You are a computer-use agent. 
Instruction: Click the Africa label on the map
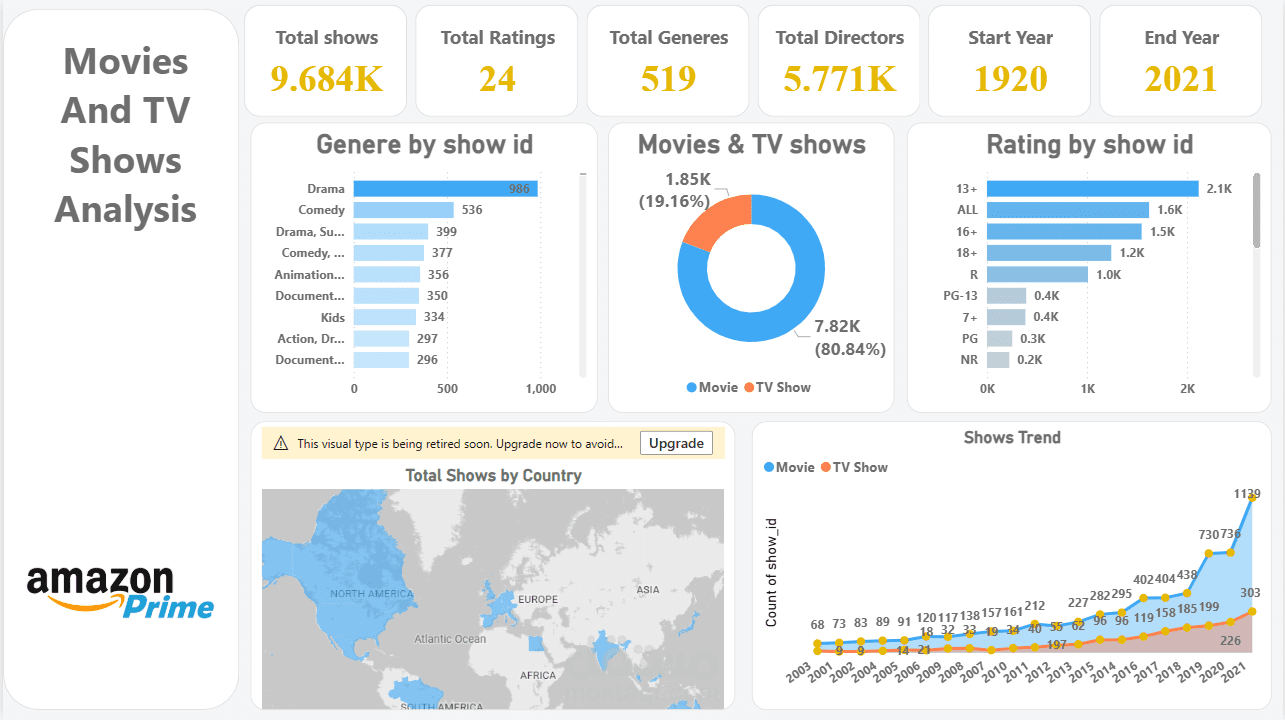[538, 675]
